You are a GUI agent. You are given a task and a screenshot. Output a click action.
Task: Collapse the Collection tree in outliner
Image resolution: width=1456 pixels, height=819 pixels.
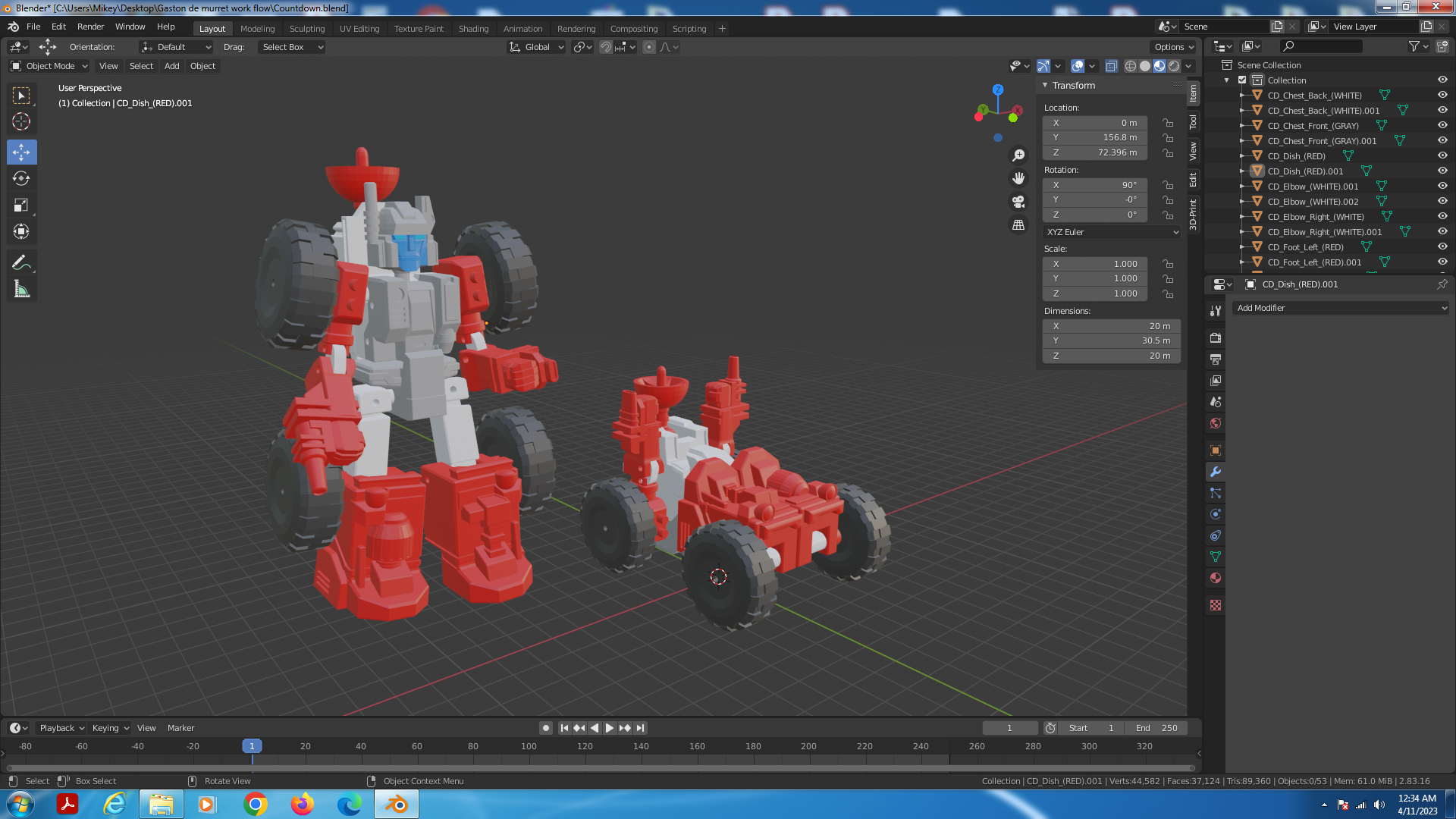1227,80
